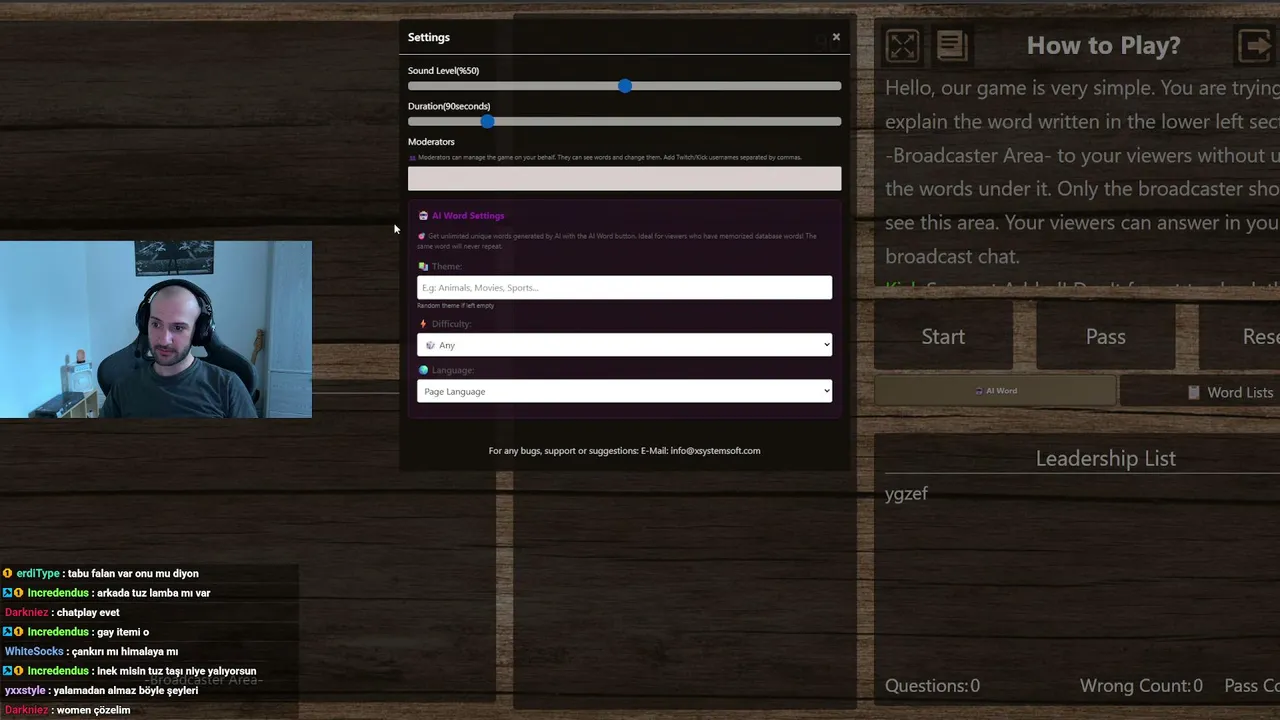Click the AI Word button
This screenshot has height=720, width=1280.
(x=995, y=391)
